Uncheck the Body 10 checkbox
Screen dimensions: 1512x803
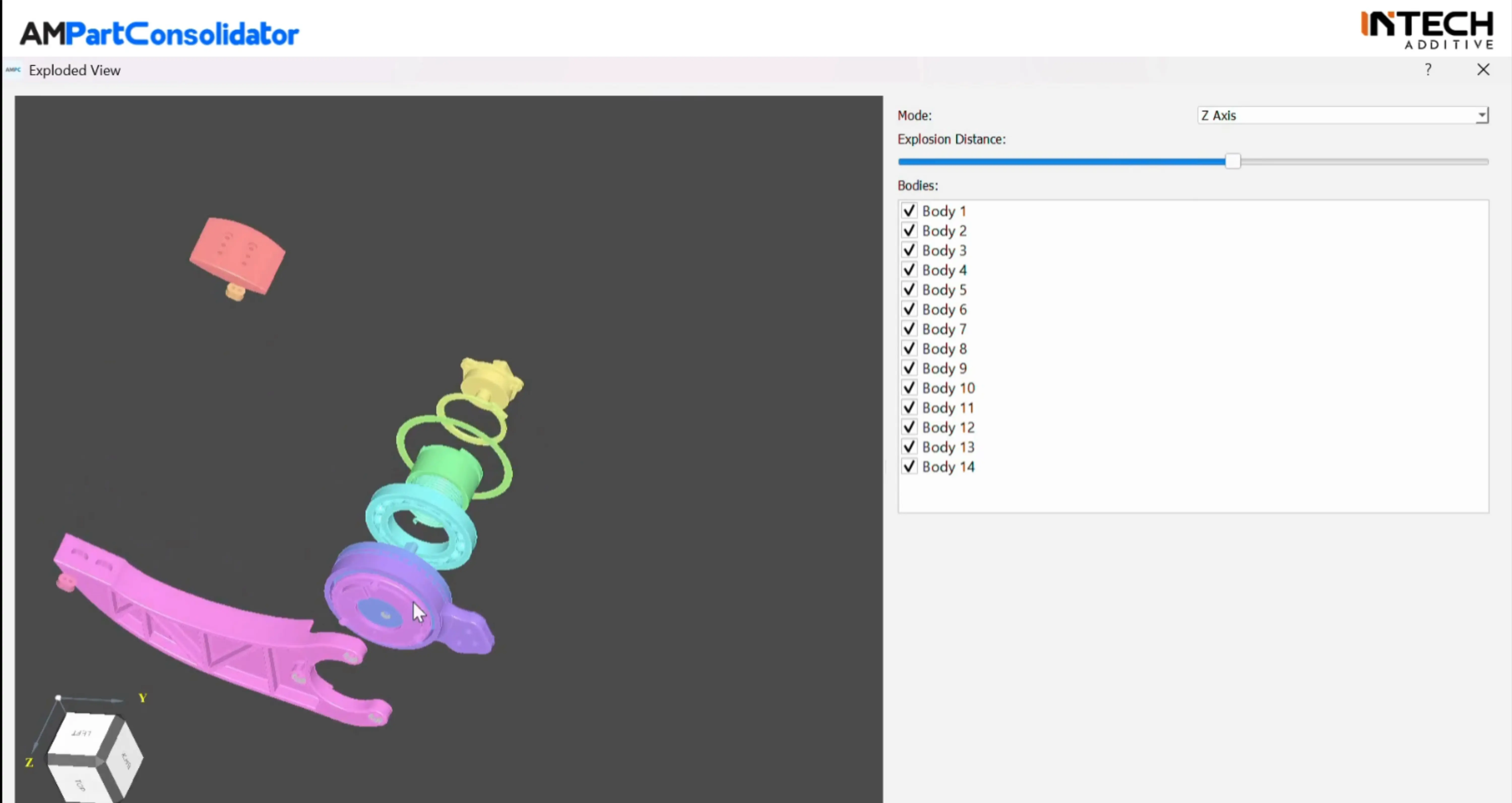(x=909, y=388)
